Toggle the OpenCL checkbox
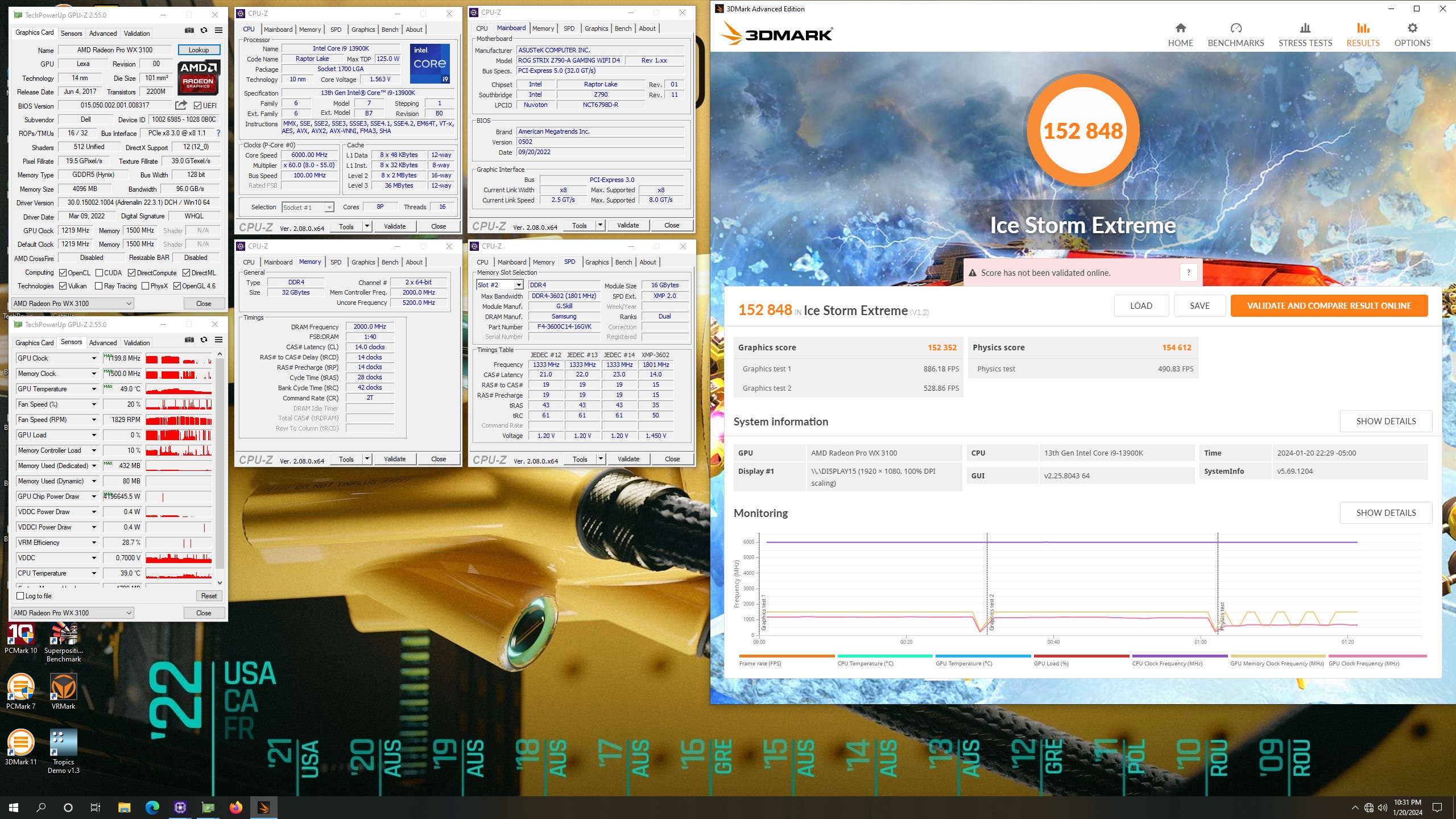 [63, 272]
